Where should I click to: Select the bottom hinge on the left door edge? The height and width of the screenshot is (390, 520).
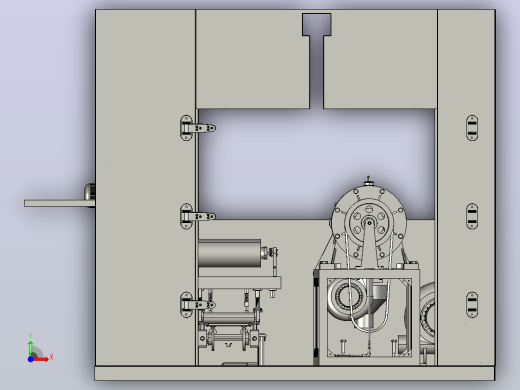[198, 305]
